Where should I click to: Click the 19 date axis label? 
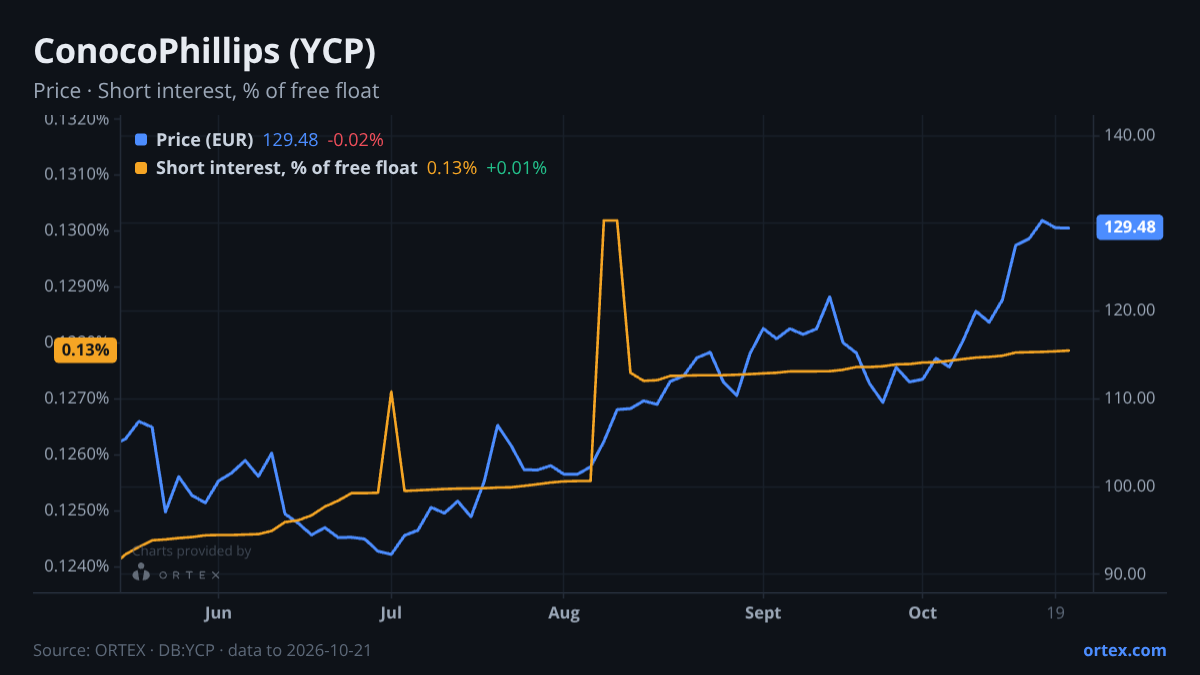(1054, 612)
